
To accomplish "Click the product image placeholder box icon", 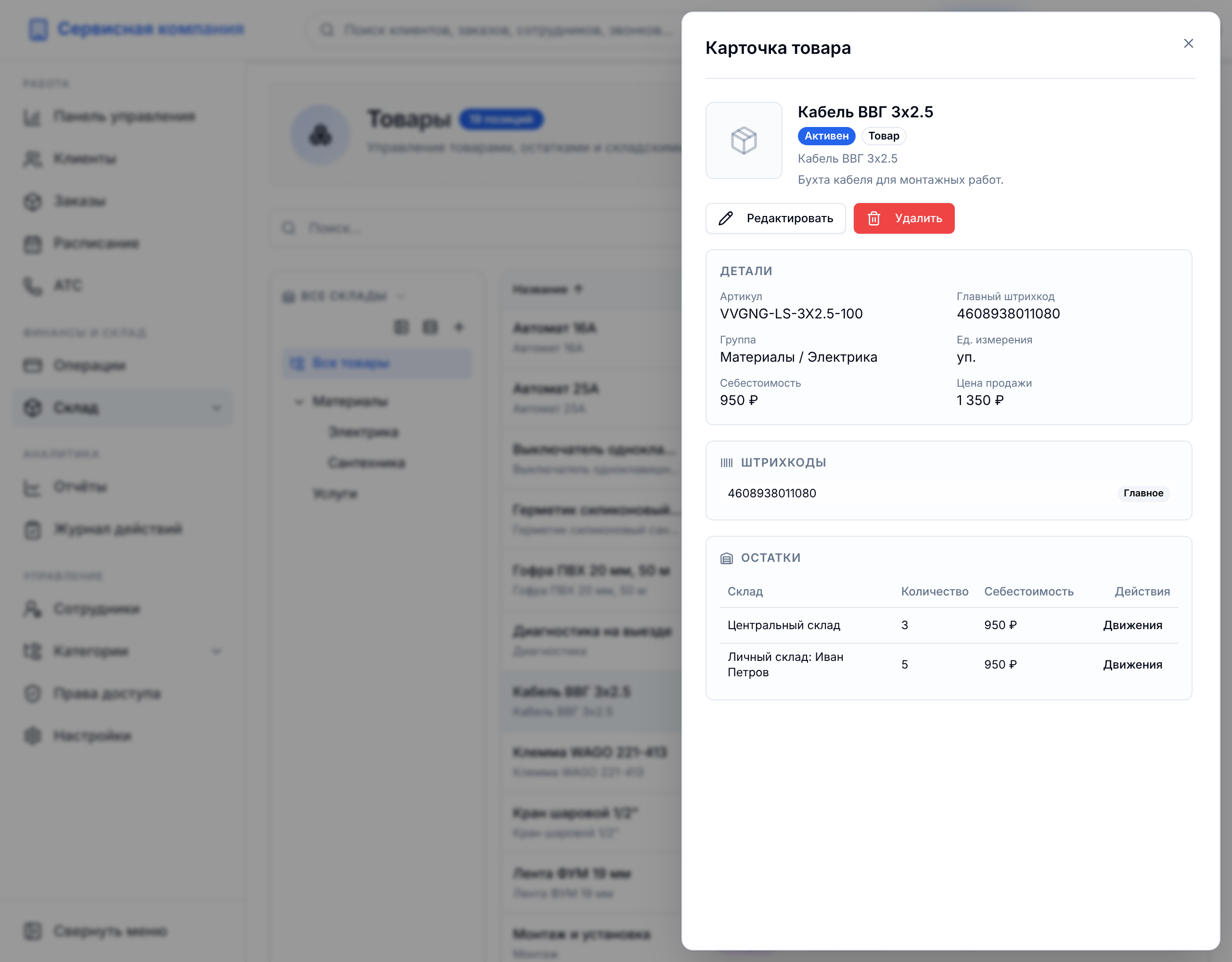I will coord(744,140).
